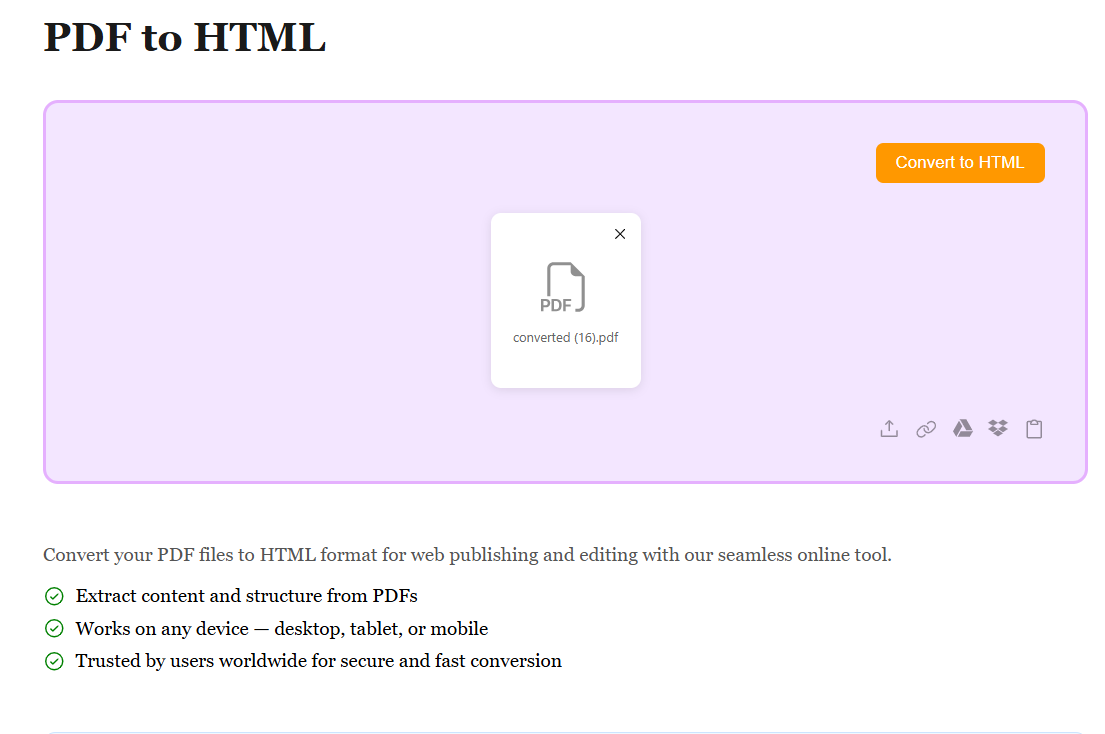Screen dimensions: 1105x734
Task: Open the upload from device icon
Action: [x=889, y=429]
